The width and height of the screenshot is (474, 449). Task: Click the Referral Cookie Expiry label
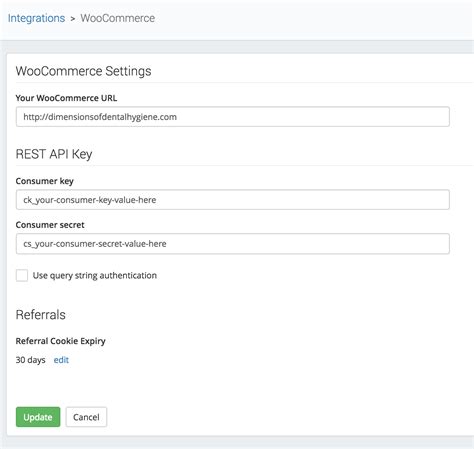click(x=61, y=341)
